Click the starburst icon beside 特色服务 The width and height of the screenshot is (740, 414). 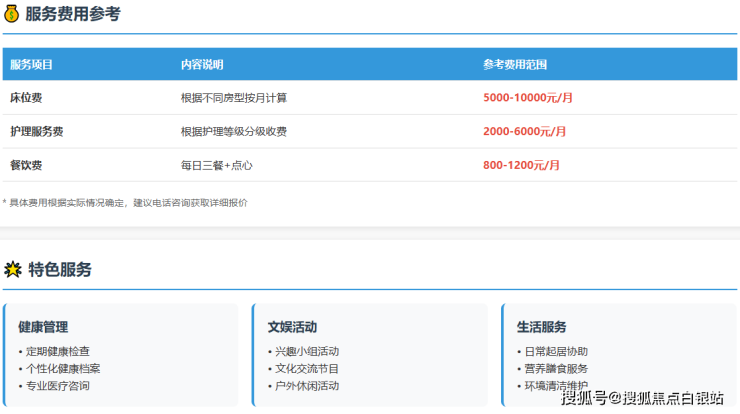point(13,269)
